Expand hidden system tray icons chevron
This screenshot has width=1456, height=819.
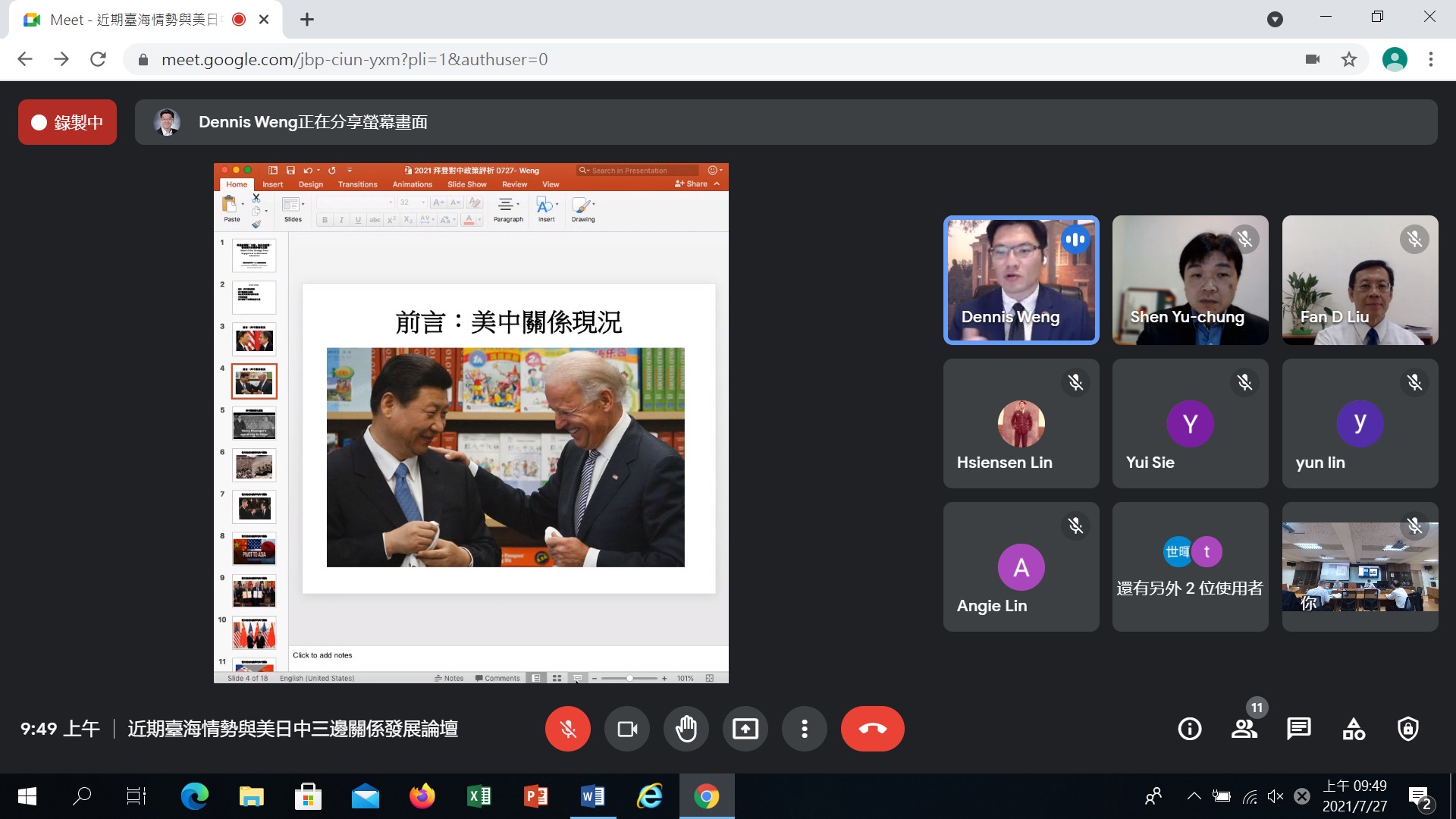(1194, 796)
